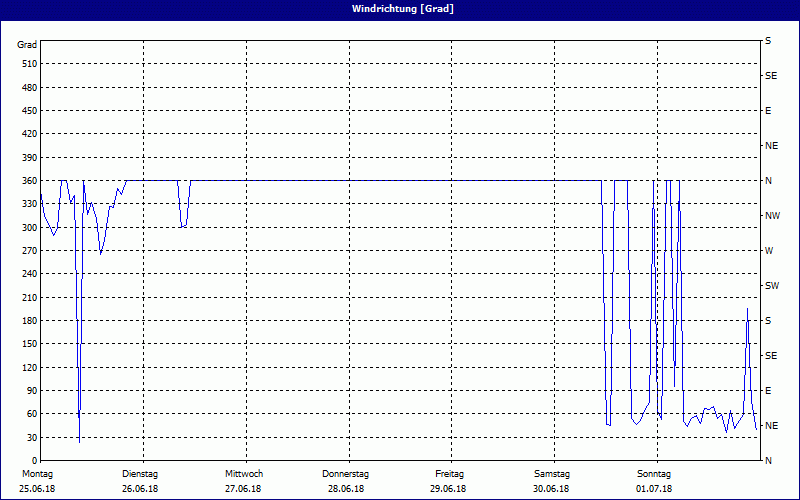Screen dimensions: 800x500
Task: Click the 30 value on left axis
Action: click(x=31, y=438)
